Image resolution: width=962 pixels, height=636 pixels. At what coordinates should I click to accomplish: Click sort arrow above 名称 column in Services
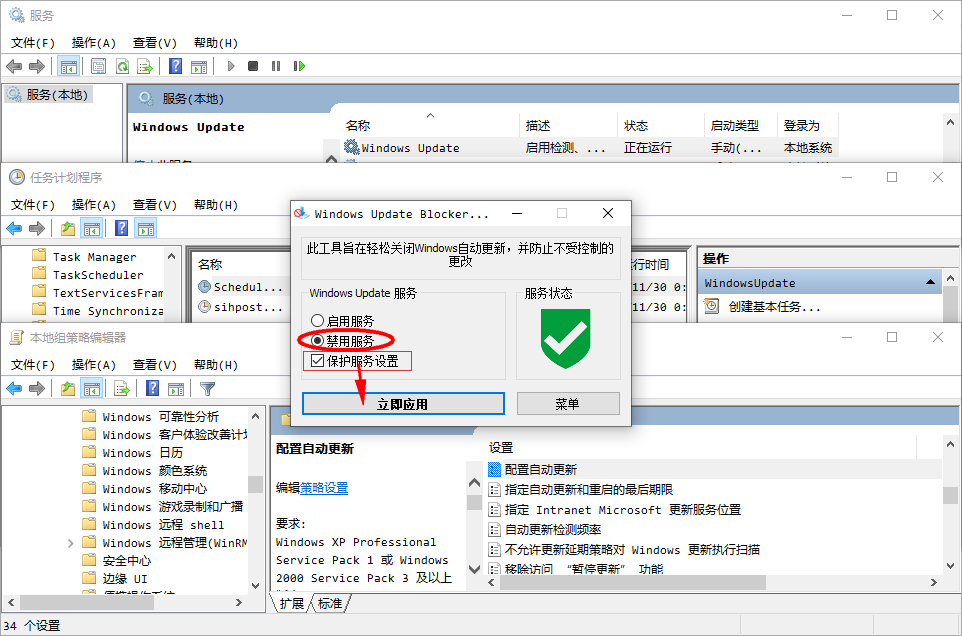[431, 115]
